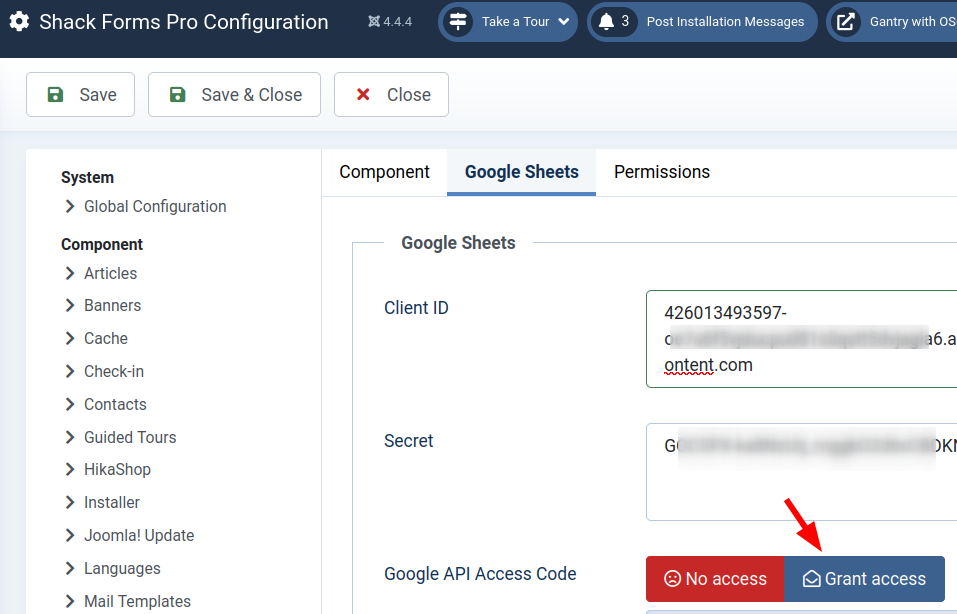The width and height of the screenshot is (957, 614).
Task: Click the Secret field label
Action: (x=408, y=441)
